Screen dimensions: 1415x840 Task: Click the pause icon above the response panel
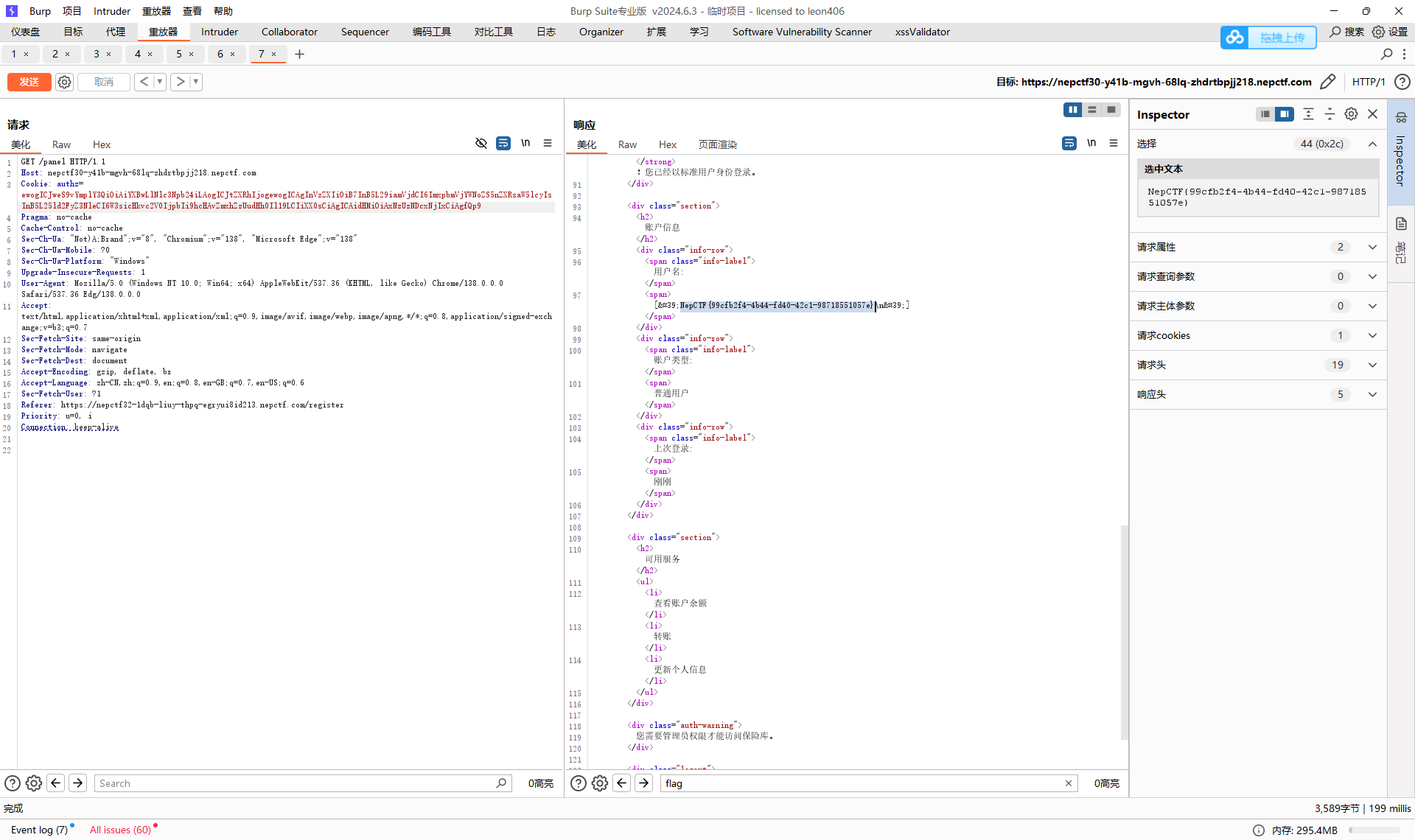coord(1072,109)
